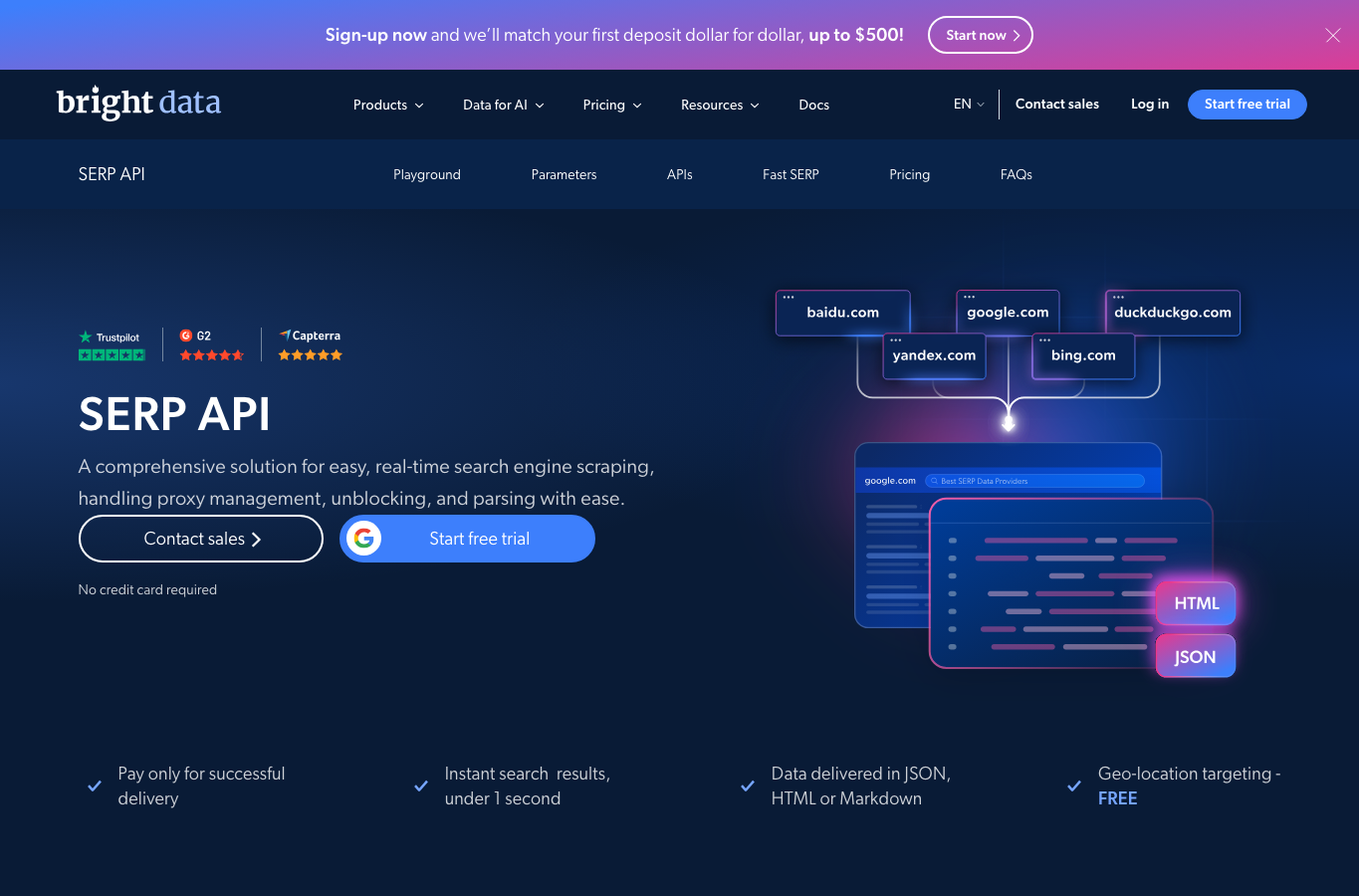Image resolution: width=1359 pixels, height=896 pixels.
Task: Open the G2 rating badge
Action: tap(211, 344)
